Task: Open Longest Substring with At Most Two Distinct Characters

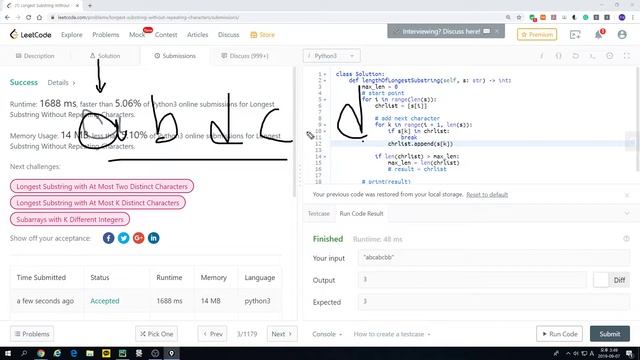Action: pos(102,186)
